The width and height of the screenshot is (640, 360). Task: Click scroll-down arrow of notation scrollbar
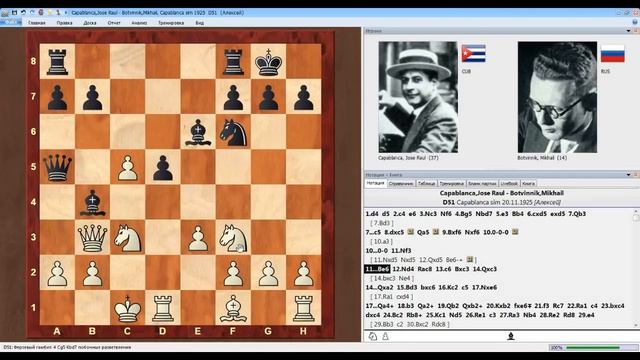click(x=636, y=326)
